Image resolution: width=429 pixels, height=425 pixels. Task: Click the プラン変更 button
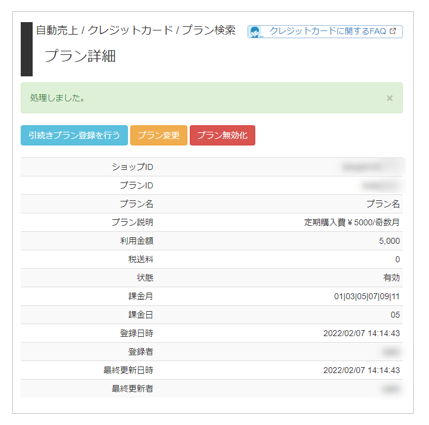click(x=159, y=135)
